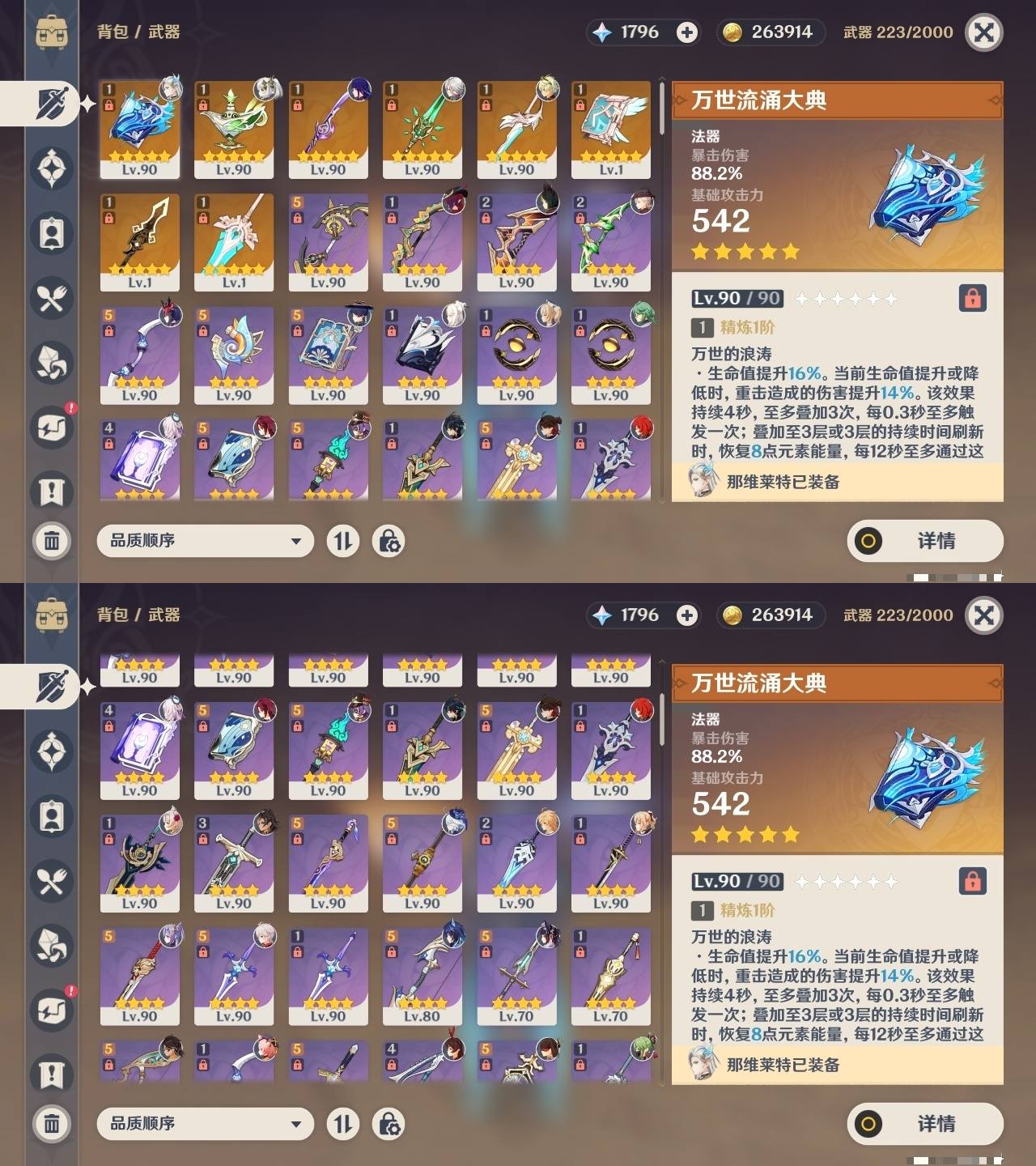Select the Lv.1 winged five-star catalyst
Viewport: 1036px width, 1166px height.
611,130
